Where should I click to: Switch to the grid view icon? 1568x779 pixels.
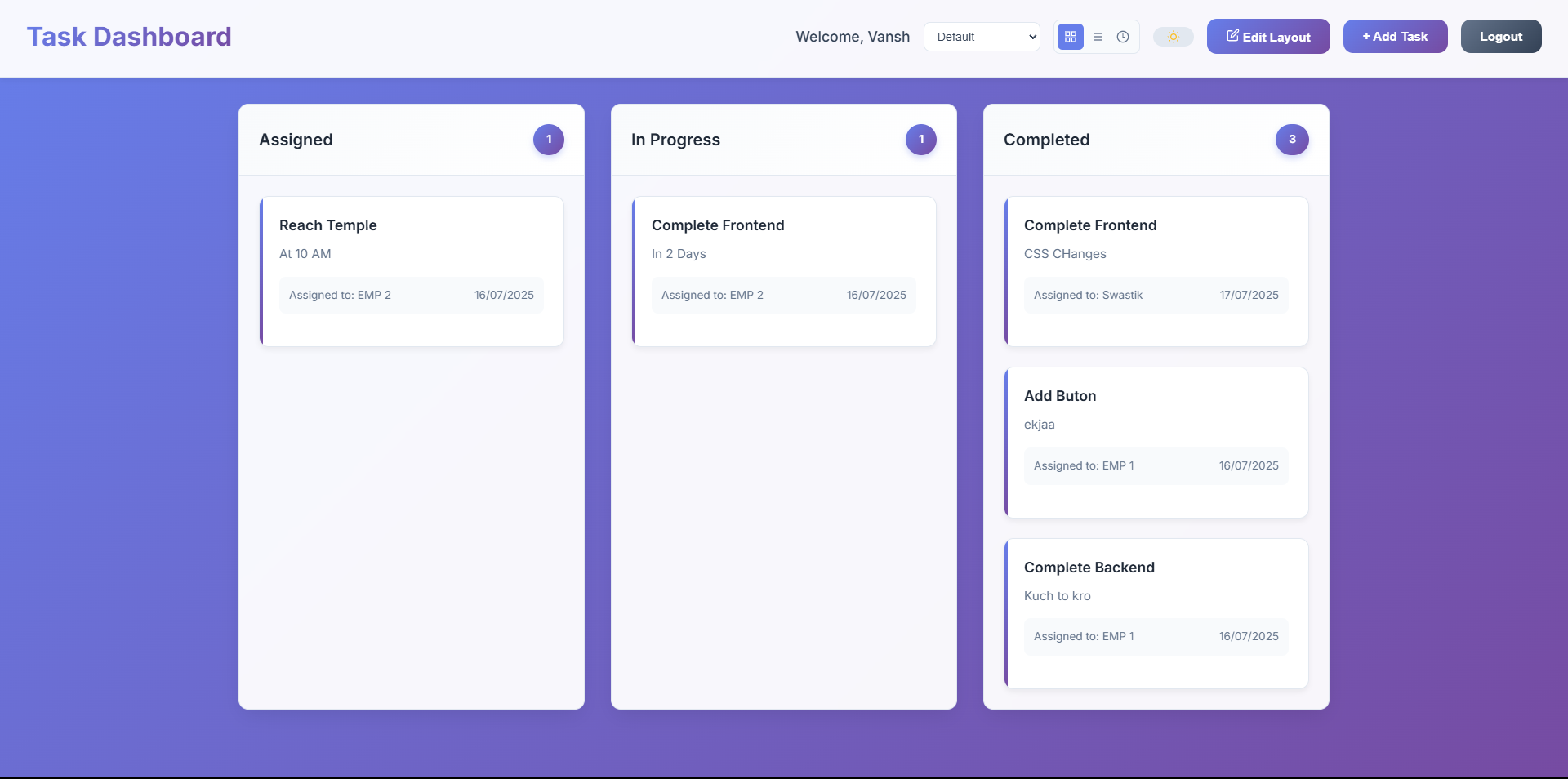pyautogui.click(x=1071, y=37)
